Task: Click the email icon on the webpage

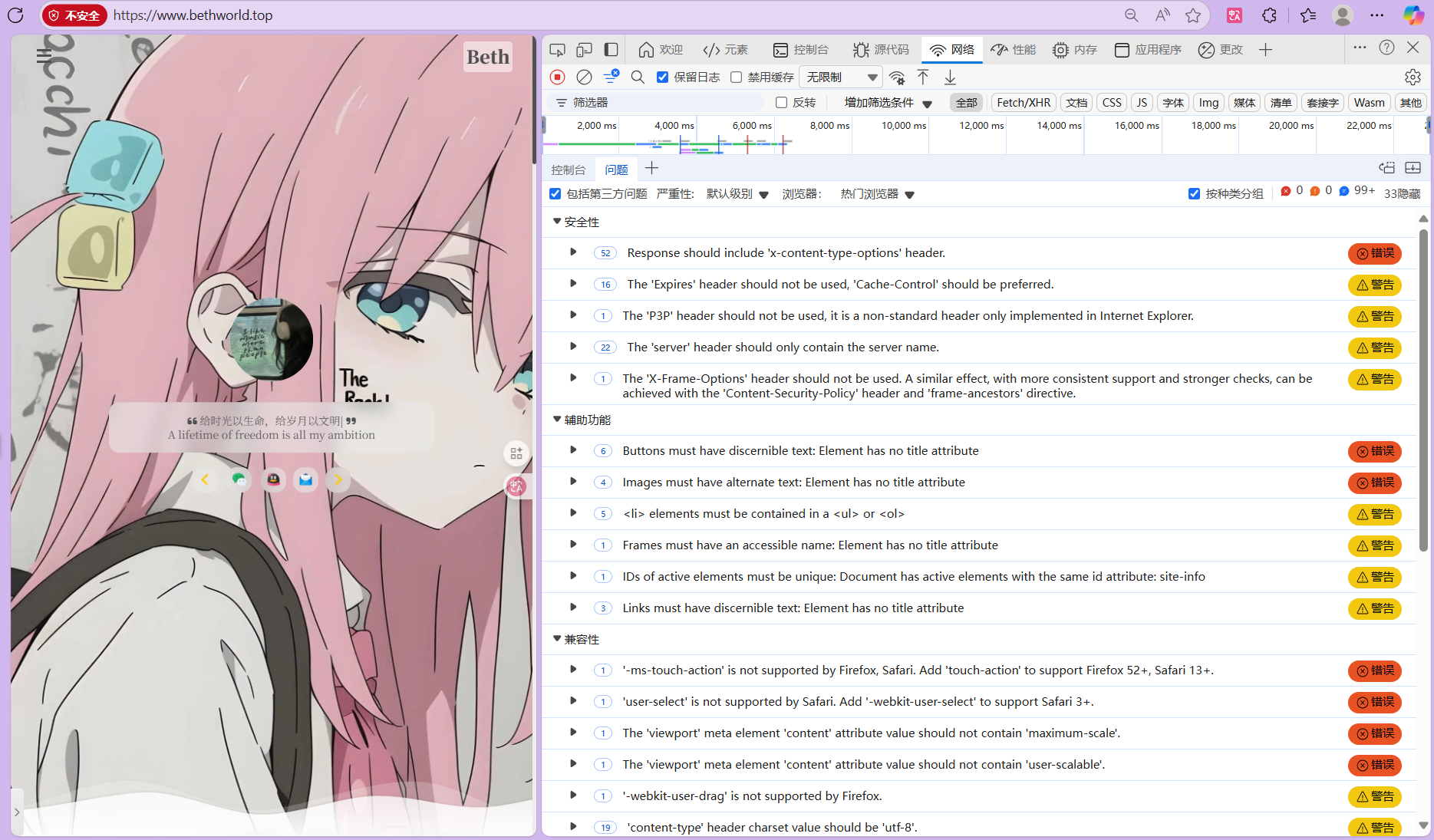Action: tap(305, 479)
